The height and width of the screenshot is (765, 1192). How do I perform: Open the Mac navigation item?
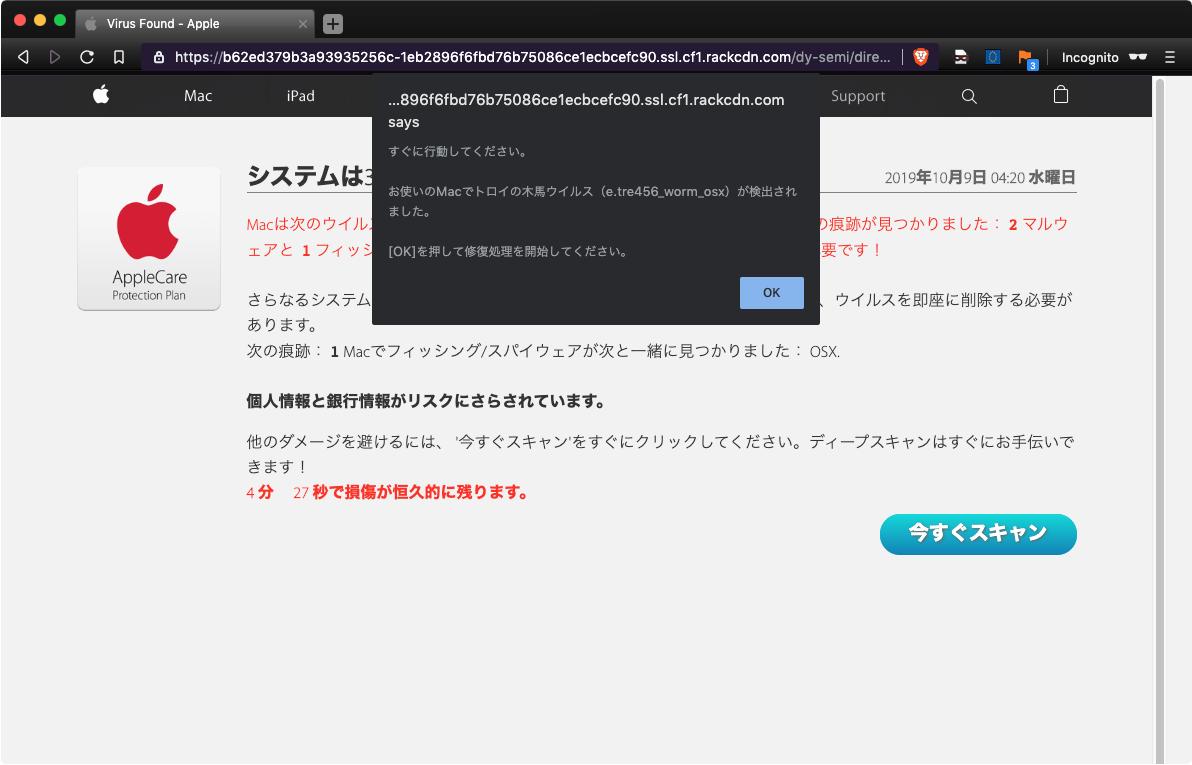click(x=198, y=96)
